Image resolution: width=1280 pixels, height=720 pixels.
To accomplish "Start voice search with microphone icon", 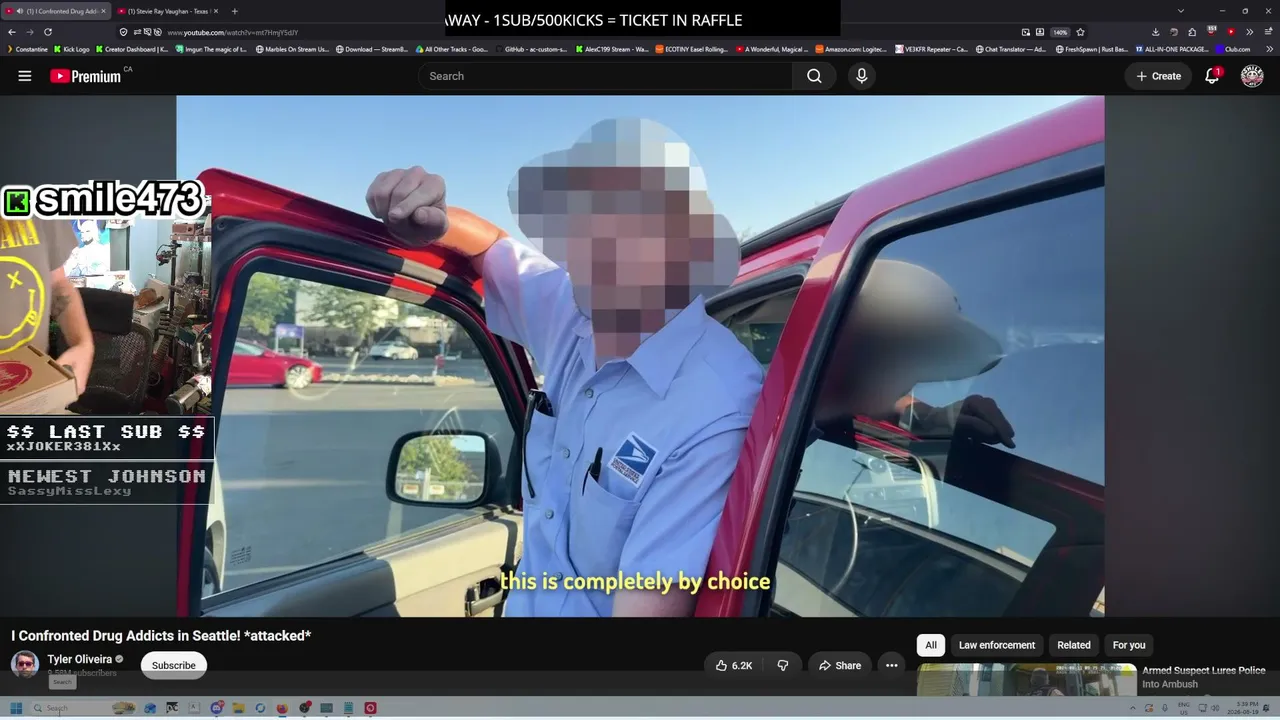I will [862, 76].
